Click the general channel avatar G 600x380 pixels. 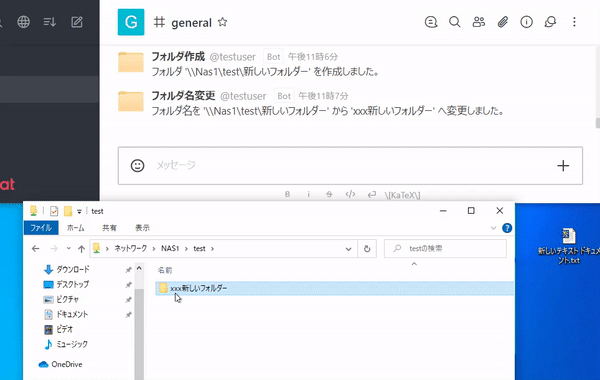pyautogui.click(x=131, y=22)
